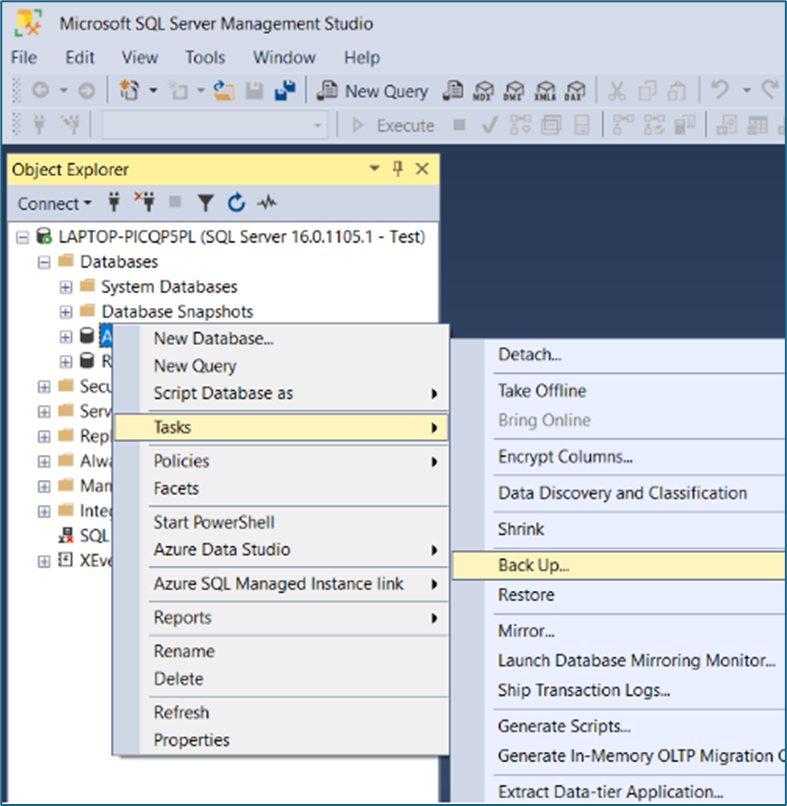Expand the System Databases node
Viewport: 787px width, 806px height.
point(65,286)
